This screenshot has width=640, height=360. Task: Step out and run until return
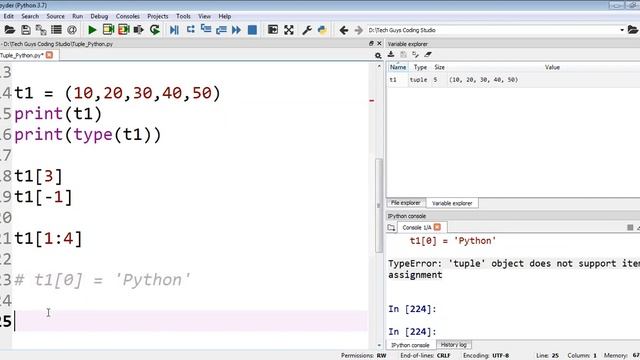pos(221,30)
